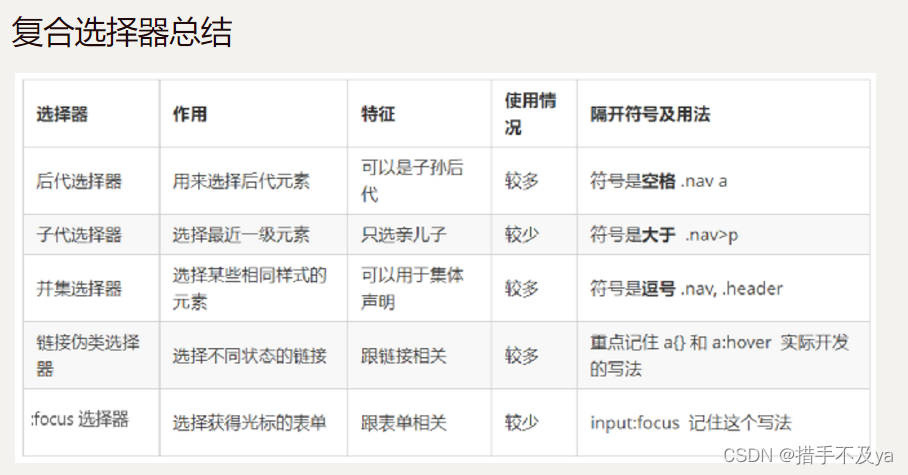Image resolution: width=908 pixels, height=475 pixels.
Task: Click the 用来选择后代元素 cell
Action: coord(254,181)
